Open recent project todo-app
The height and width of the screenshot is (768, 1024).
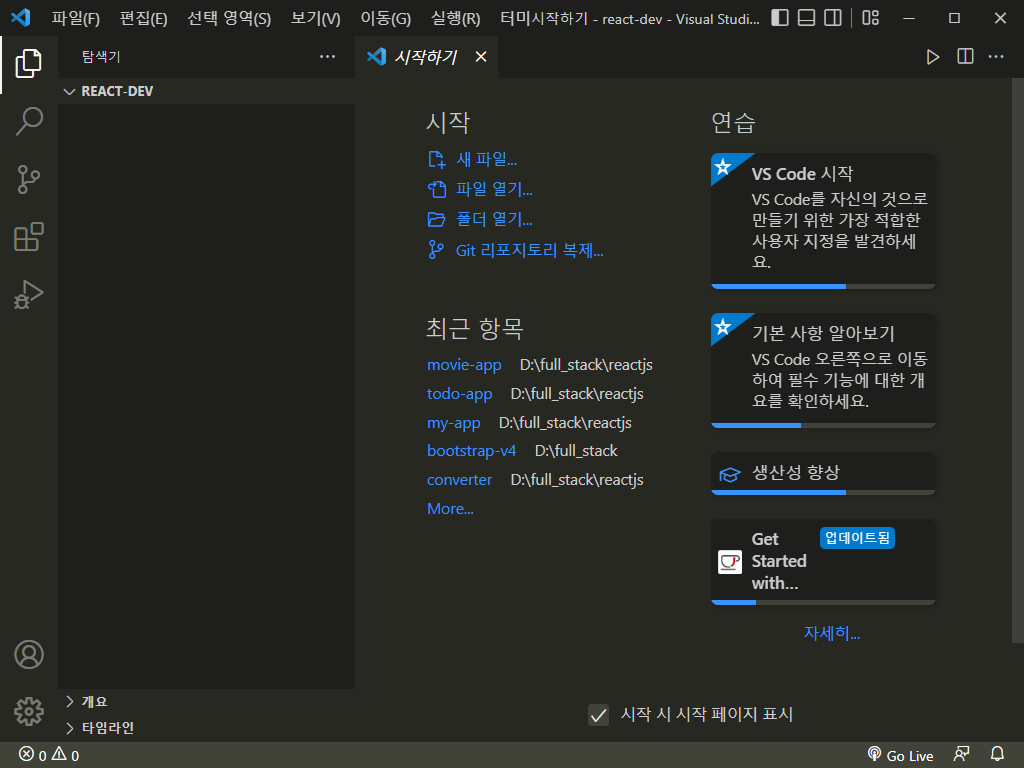click(459, 394)
